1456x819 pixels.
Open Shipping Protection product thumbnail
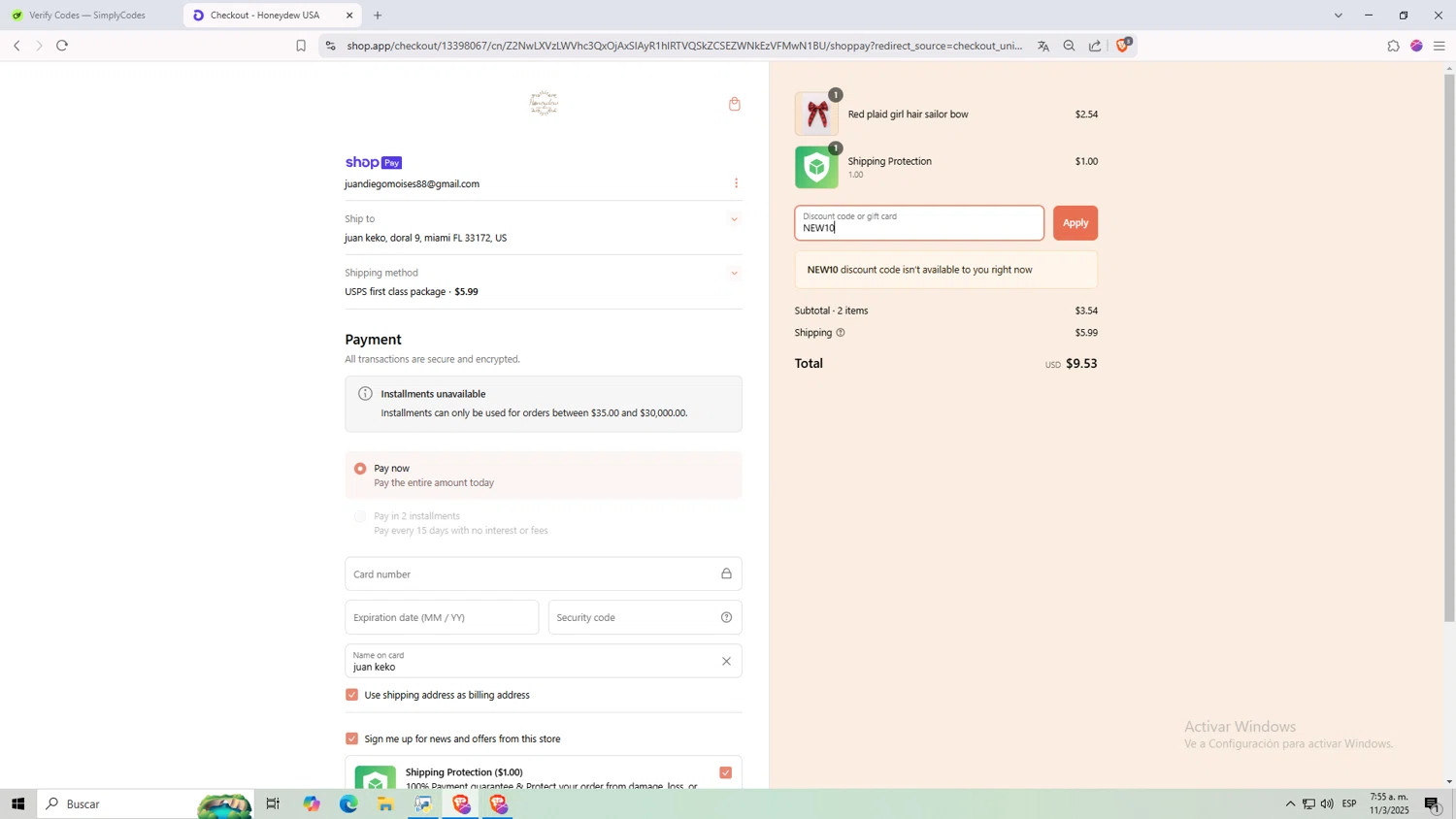(x=816, y=167)
